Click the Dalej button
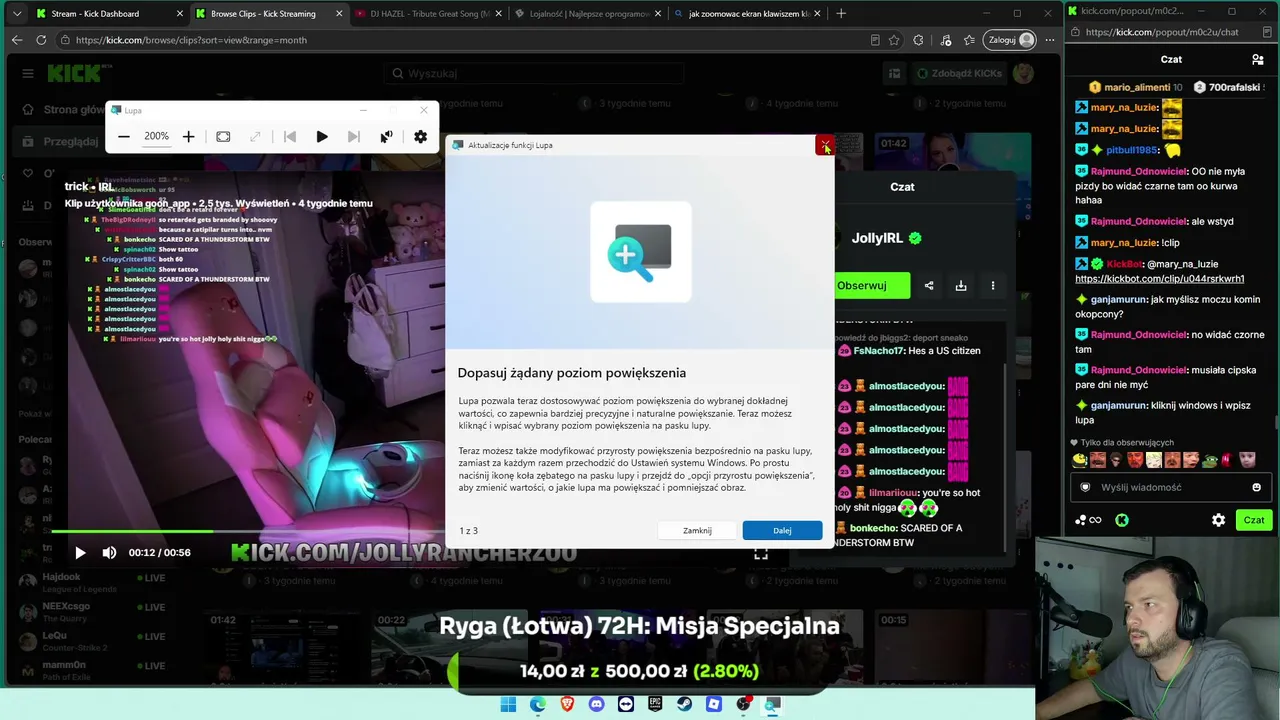Screen dimensions: 1280x720 pyautogui.click(x=782, y=530)
